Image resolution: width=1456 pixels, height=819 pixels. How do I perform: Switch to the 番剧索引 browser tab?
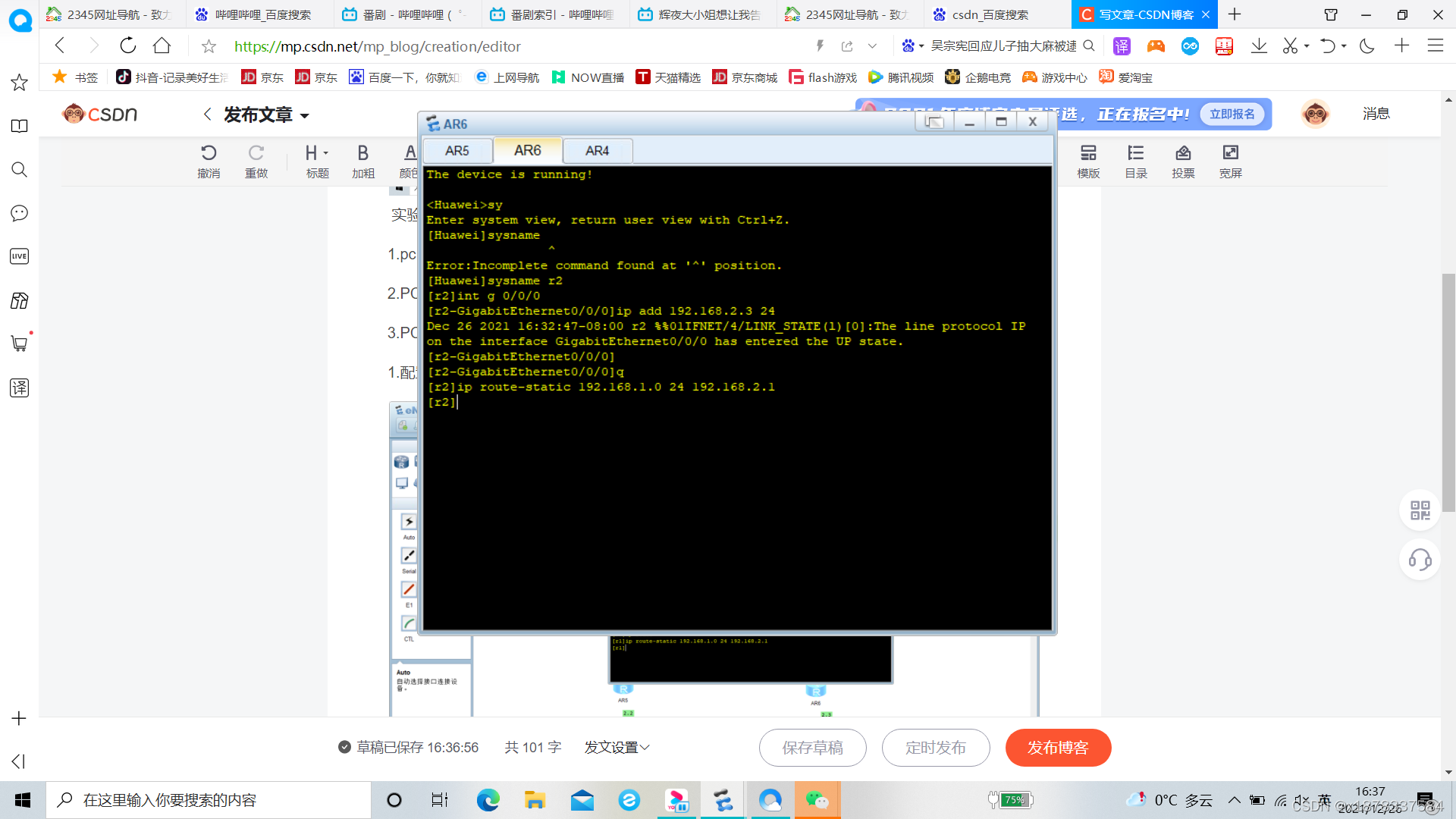(554, 14)
